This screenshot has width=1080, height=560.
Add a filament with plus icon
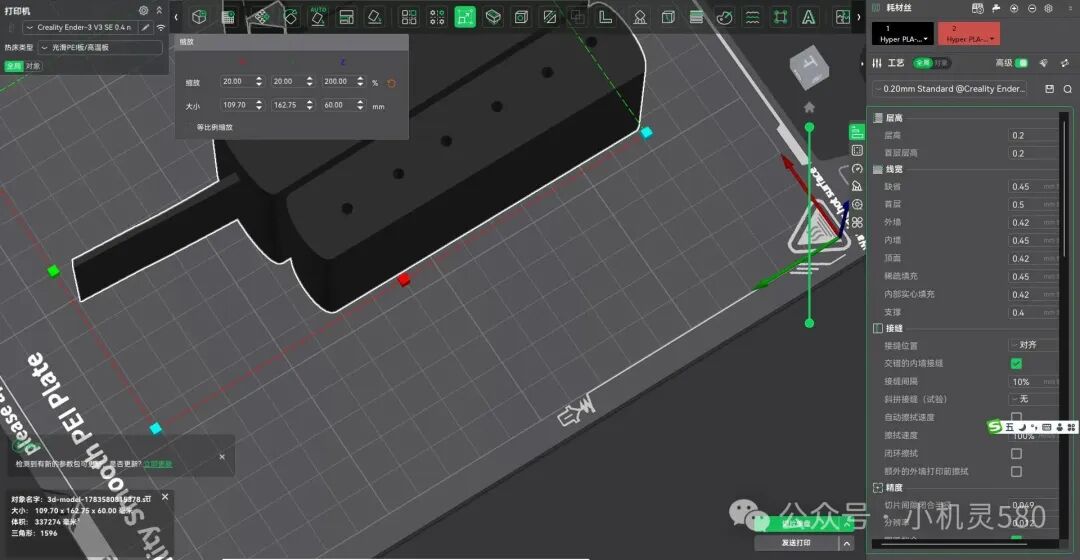[x=1014, y=8]
